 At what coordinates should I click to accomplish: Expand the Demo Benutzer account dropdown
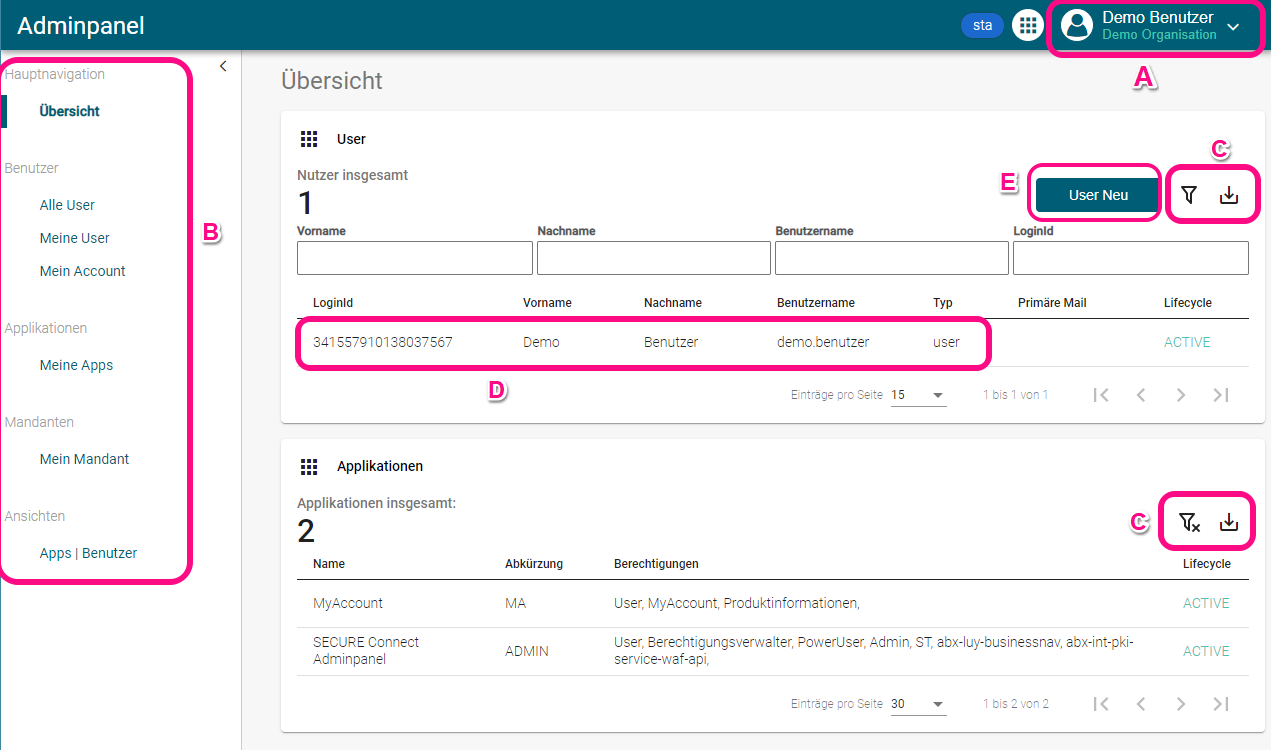tap(1233, 27)
